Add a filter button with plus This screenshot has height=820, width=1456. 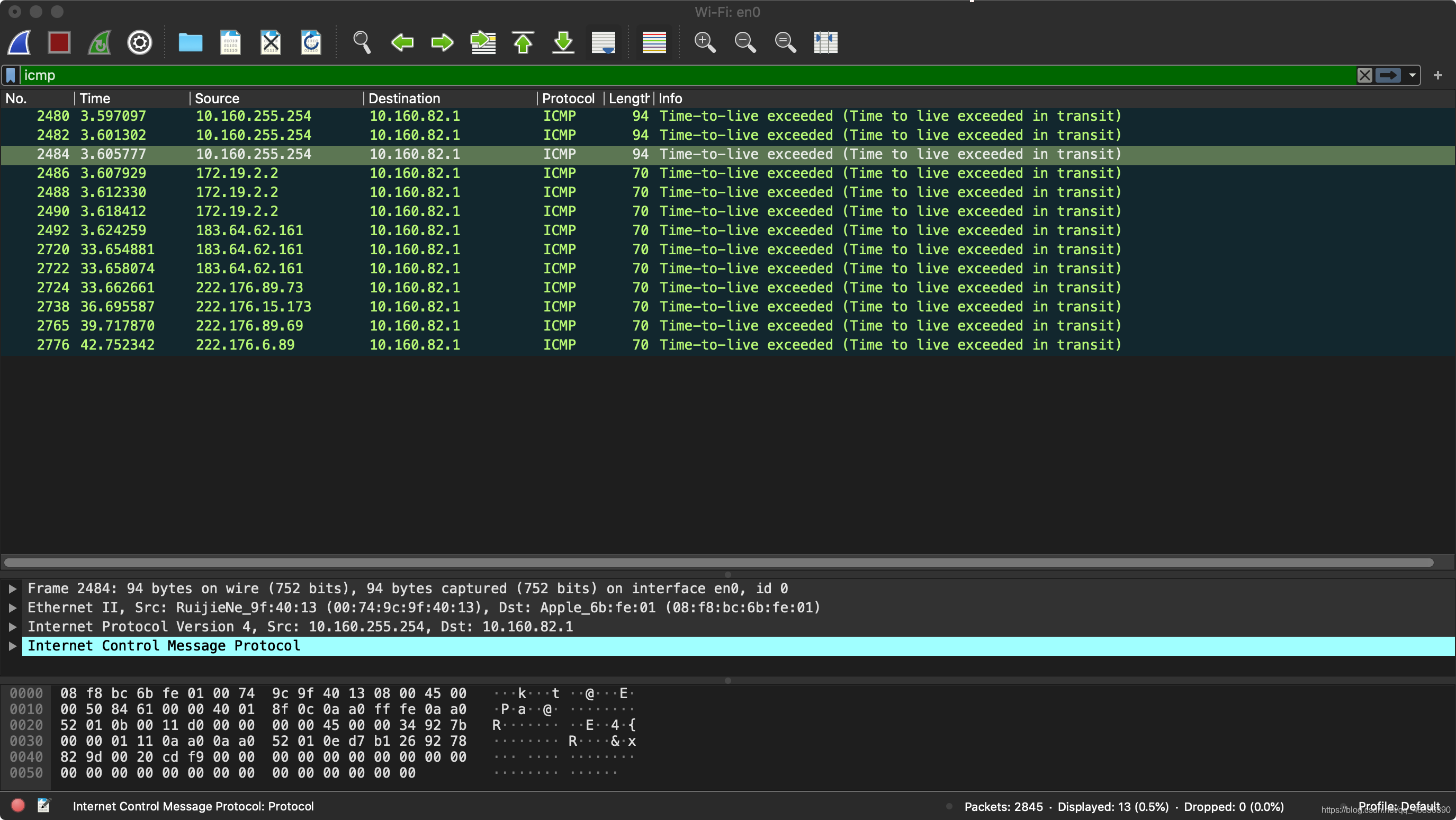tap(1438, 75)
